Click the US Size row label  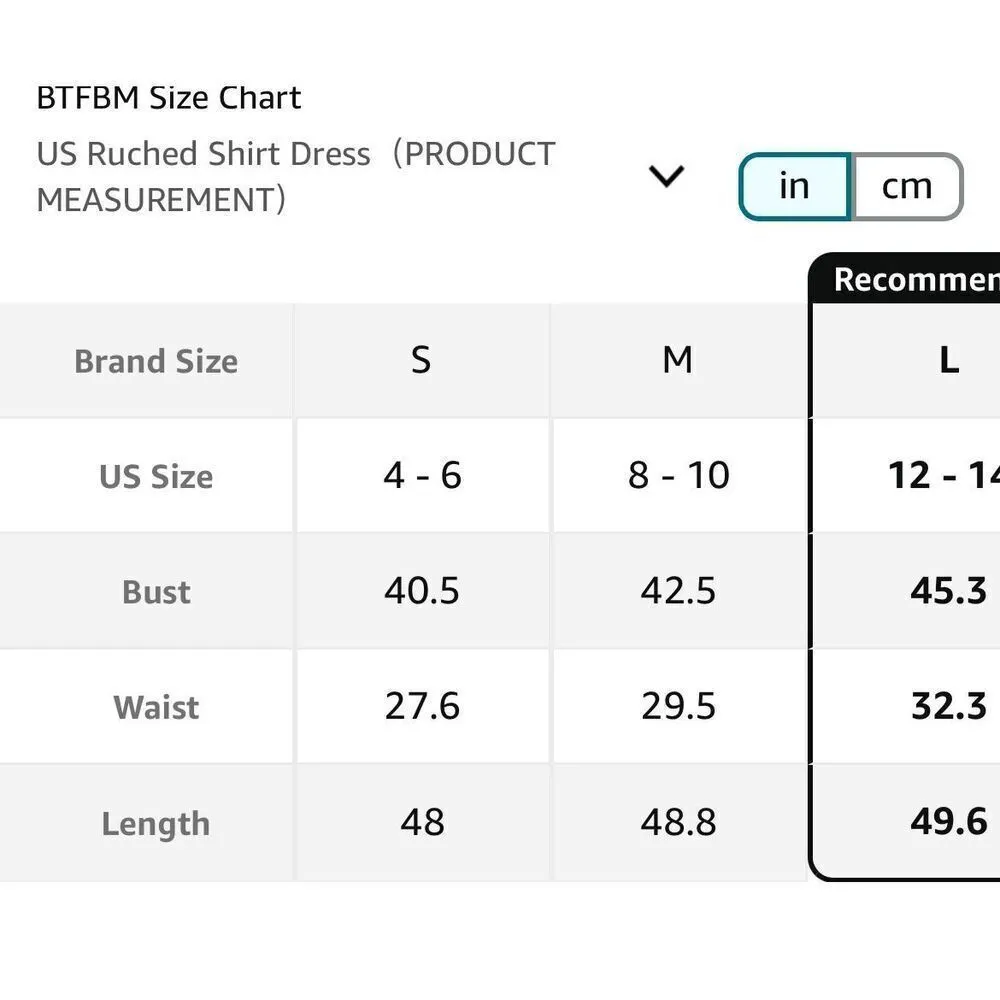click(156, 476)
